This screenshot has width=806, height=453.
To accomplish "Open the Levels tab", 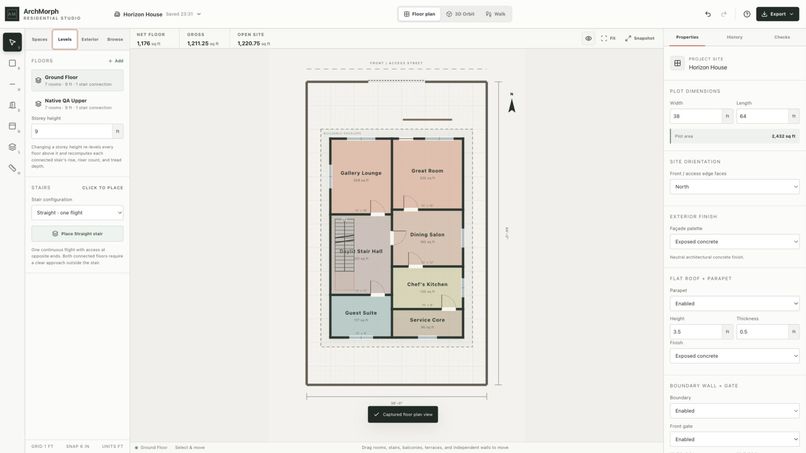I will click(65, 39).
